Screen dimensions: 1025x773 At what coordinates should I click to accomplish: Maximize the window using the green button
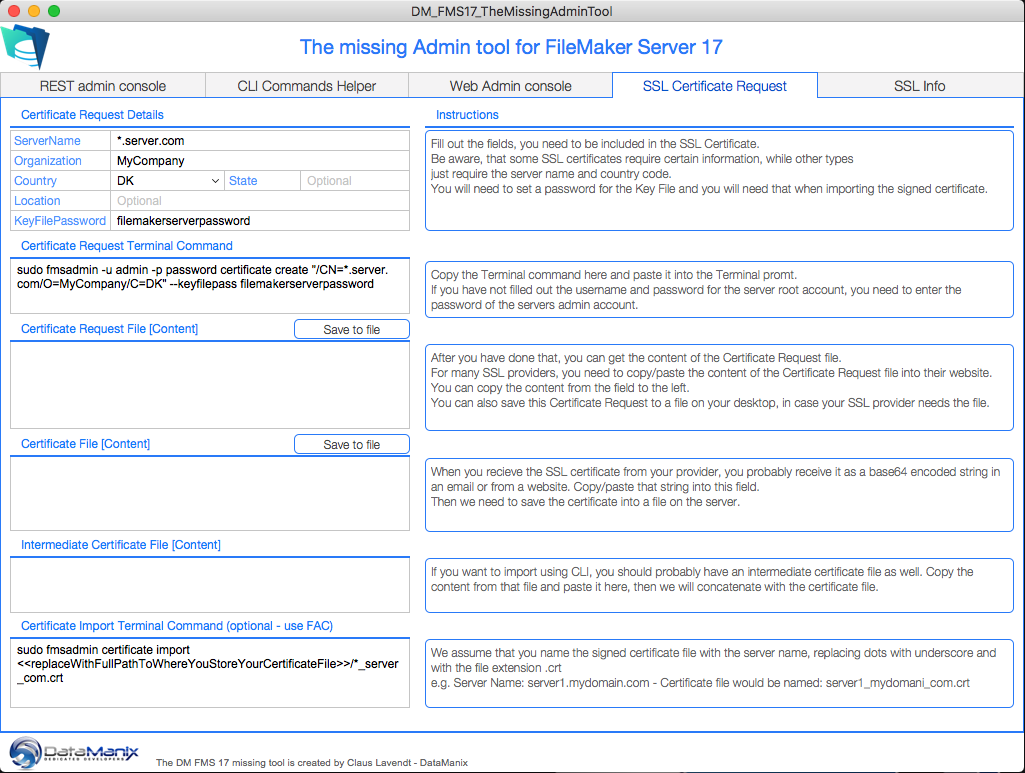[54, 11]
